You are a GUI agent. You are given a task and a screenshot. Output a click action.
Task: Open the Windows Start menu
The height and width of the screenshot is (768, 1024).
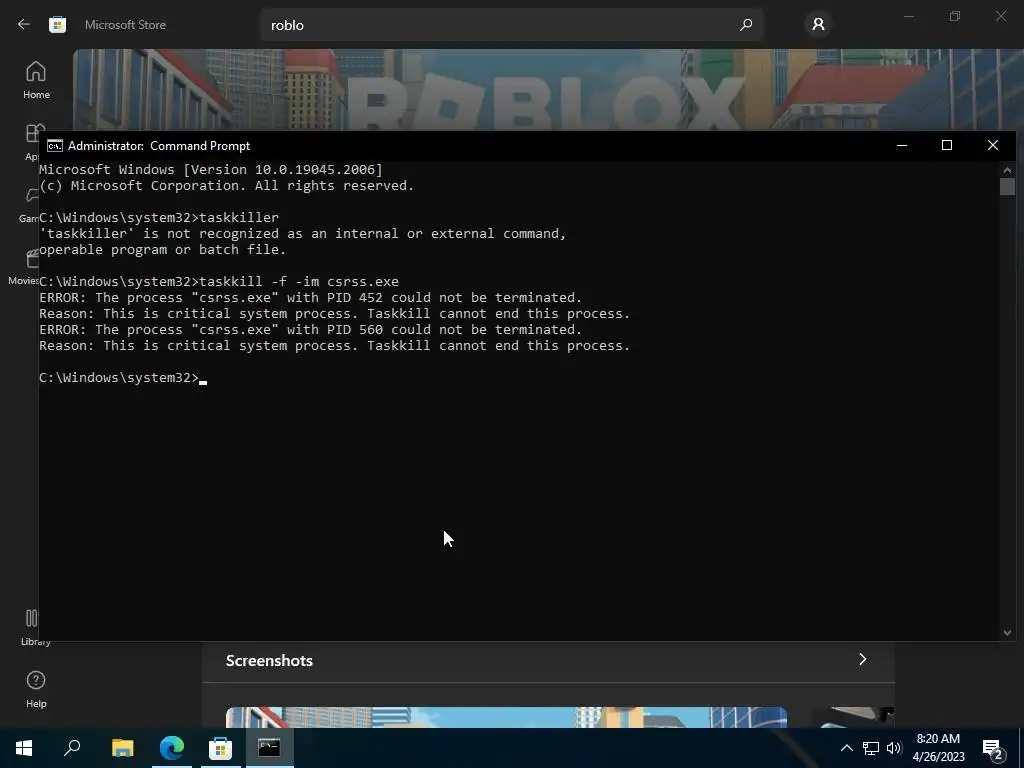[x=24, y=748]
